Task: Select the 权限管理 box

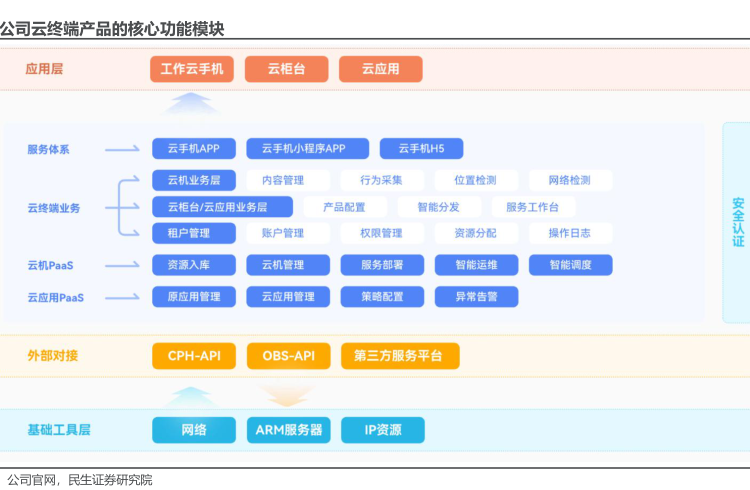Action: [x=382, y=233]
